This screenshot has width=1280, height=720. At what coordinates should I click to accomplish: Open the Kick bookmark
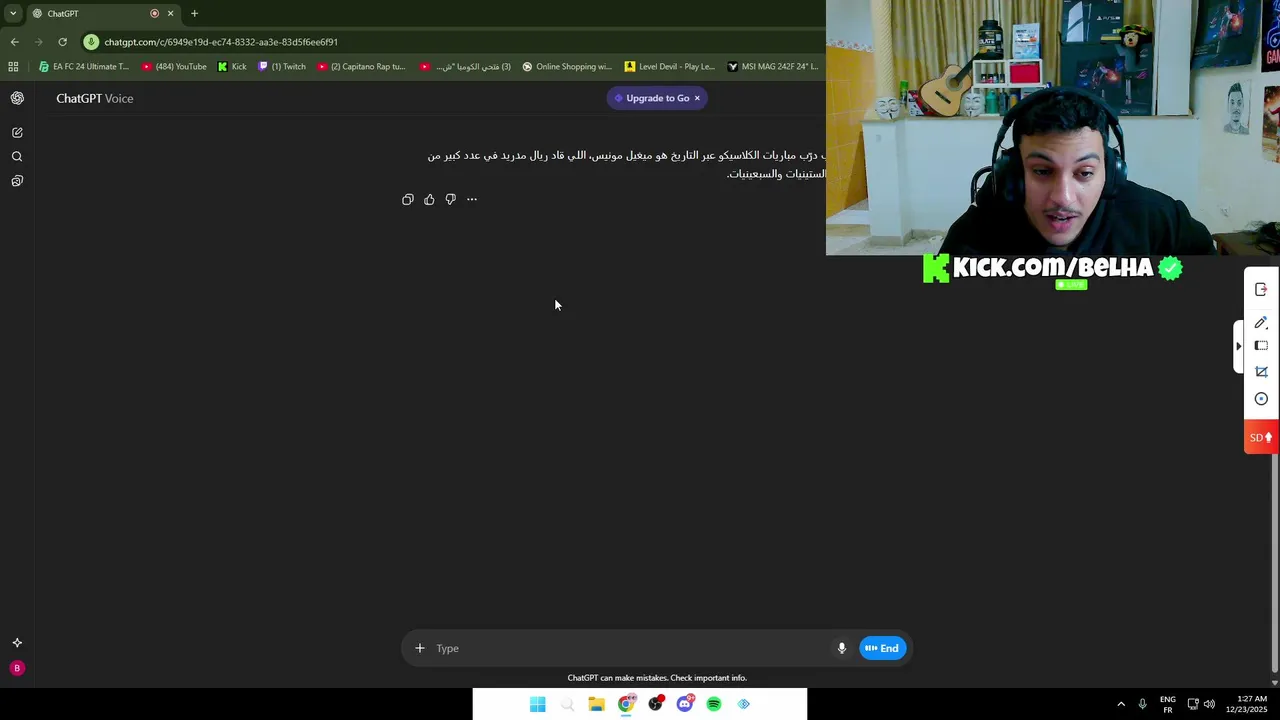point(232,67)
